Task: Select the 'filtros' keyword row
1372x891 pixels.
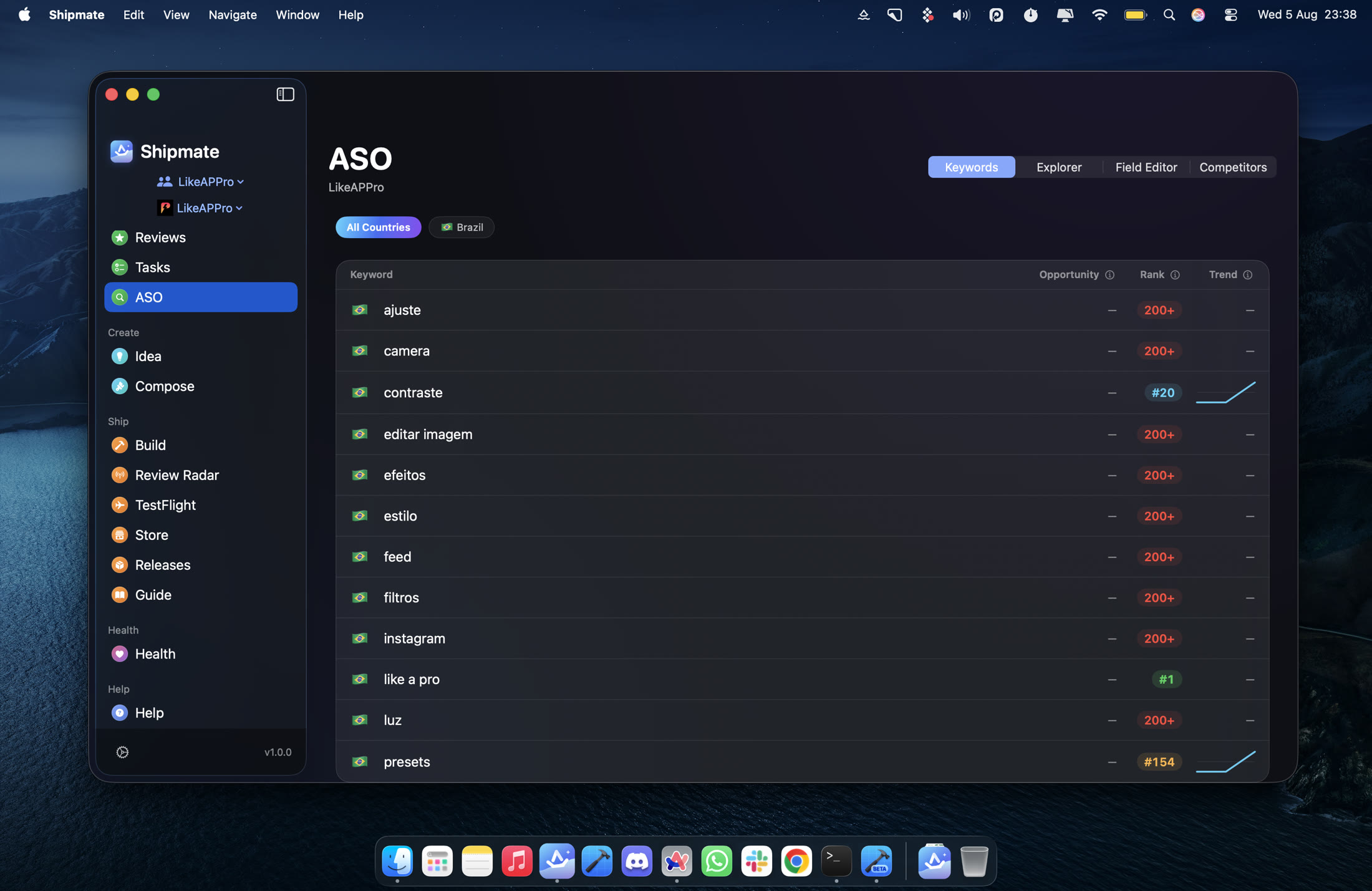Action: point(802,598)
